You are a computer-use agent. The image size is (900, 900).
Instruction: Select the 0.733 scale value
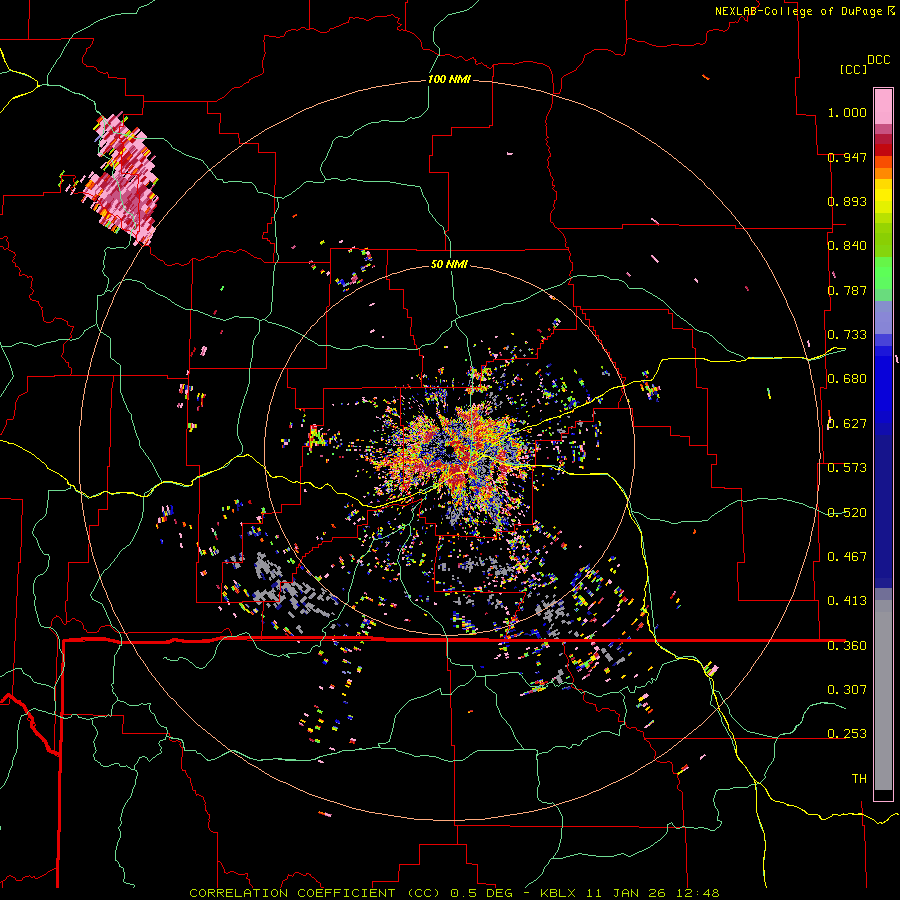pyautogui.click(x=847, y=335)
